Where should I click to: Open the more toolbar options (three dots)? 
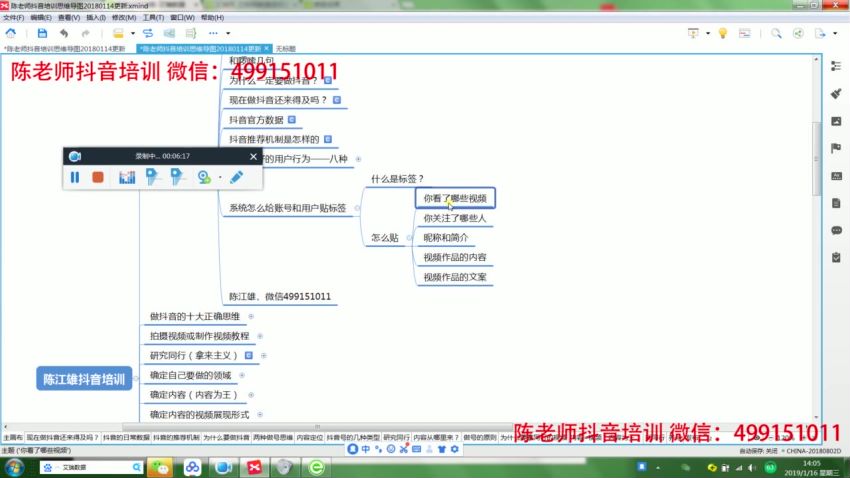pyautogui.click(x=213, y=33)
